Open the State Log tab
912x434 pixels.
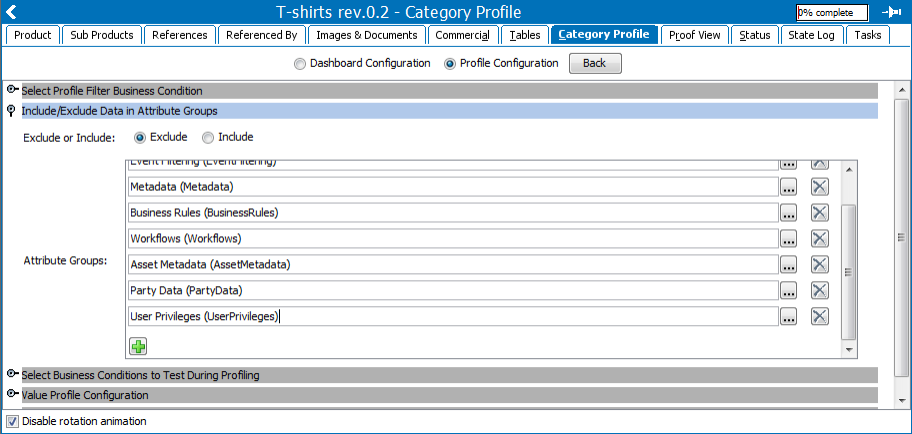811,35
